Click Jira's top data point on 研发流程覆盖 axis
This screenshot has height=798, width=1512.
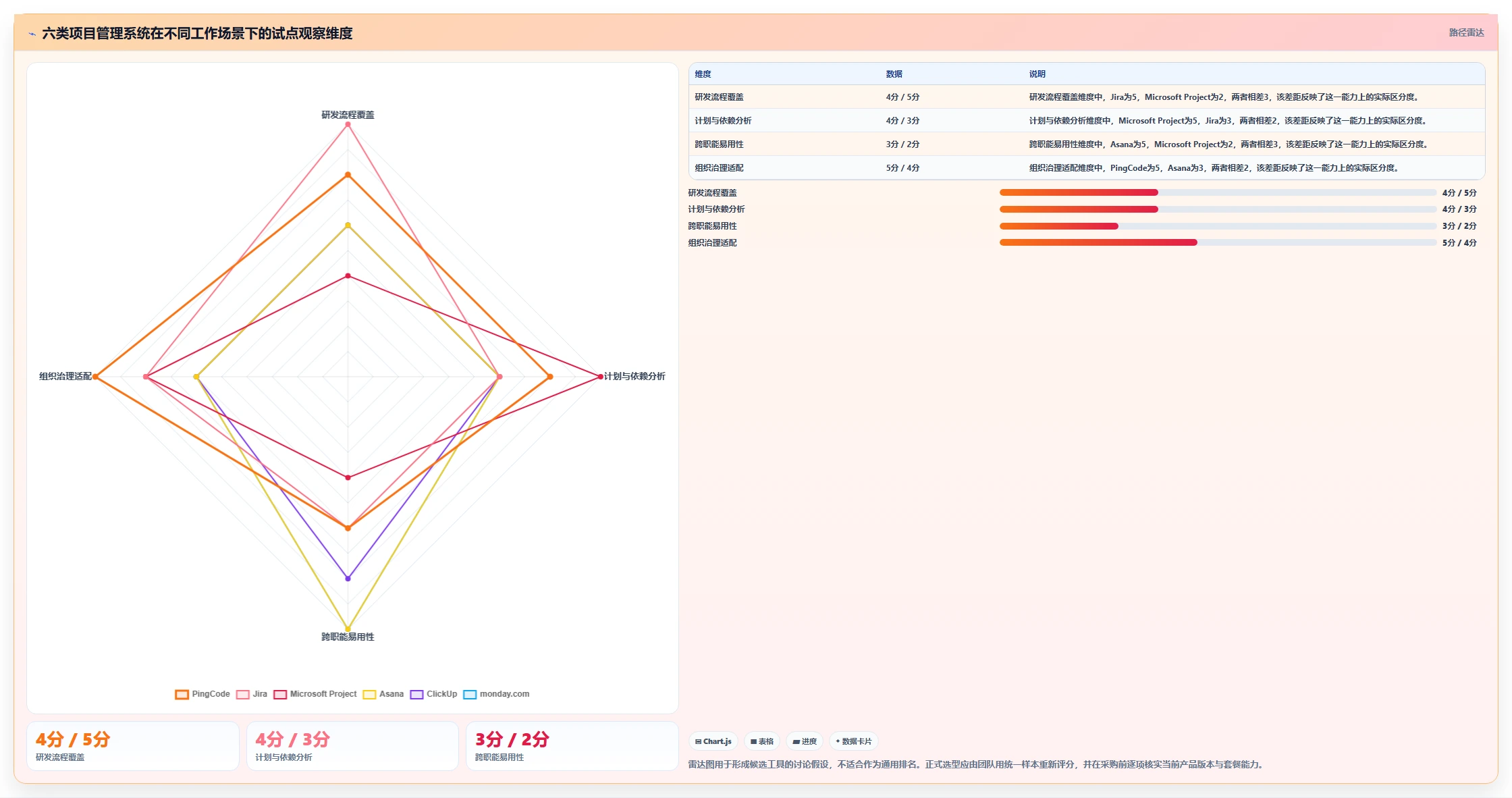348,124
